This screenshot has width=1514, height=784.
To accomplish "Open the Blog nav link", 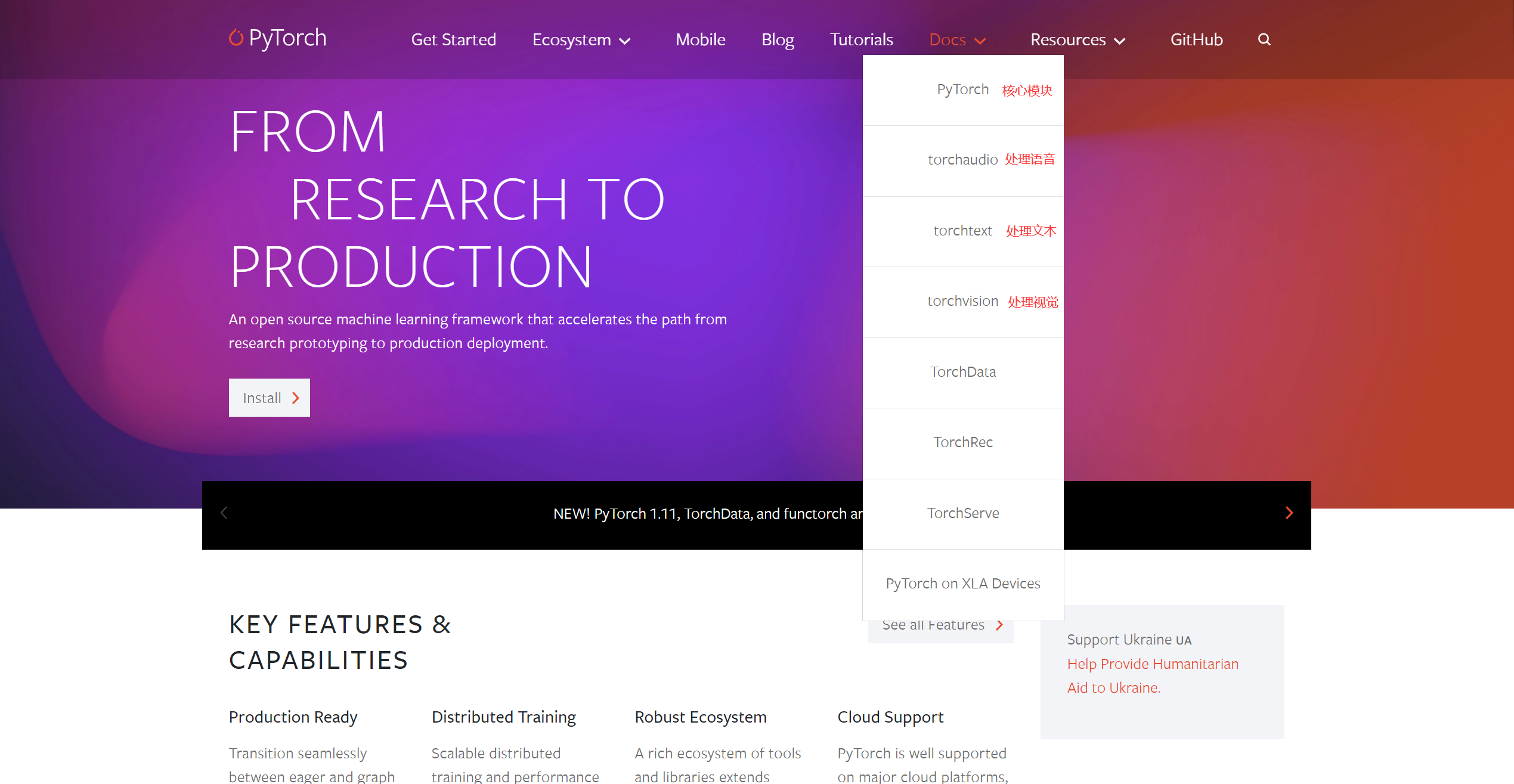I will (x=778, y=40).
